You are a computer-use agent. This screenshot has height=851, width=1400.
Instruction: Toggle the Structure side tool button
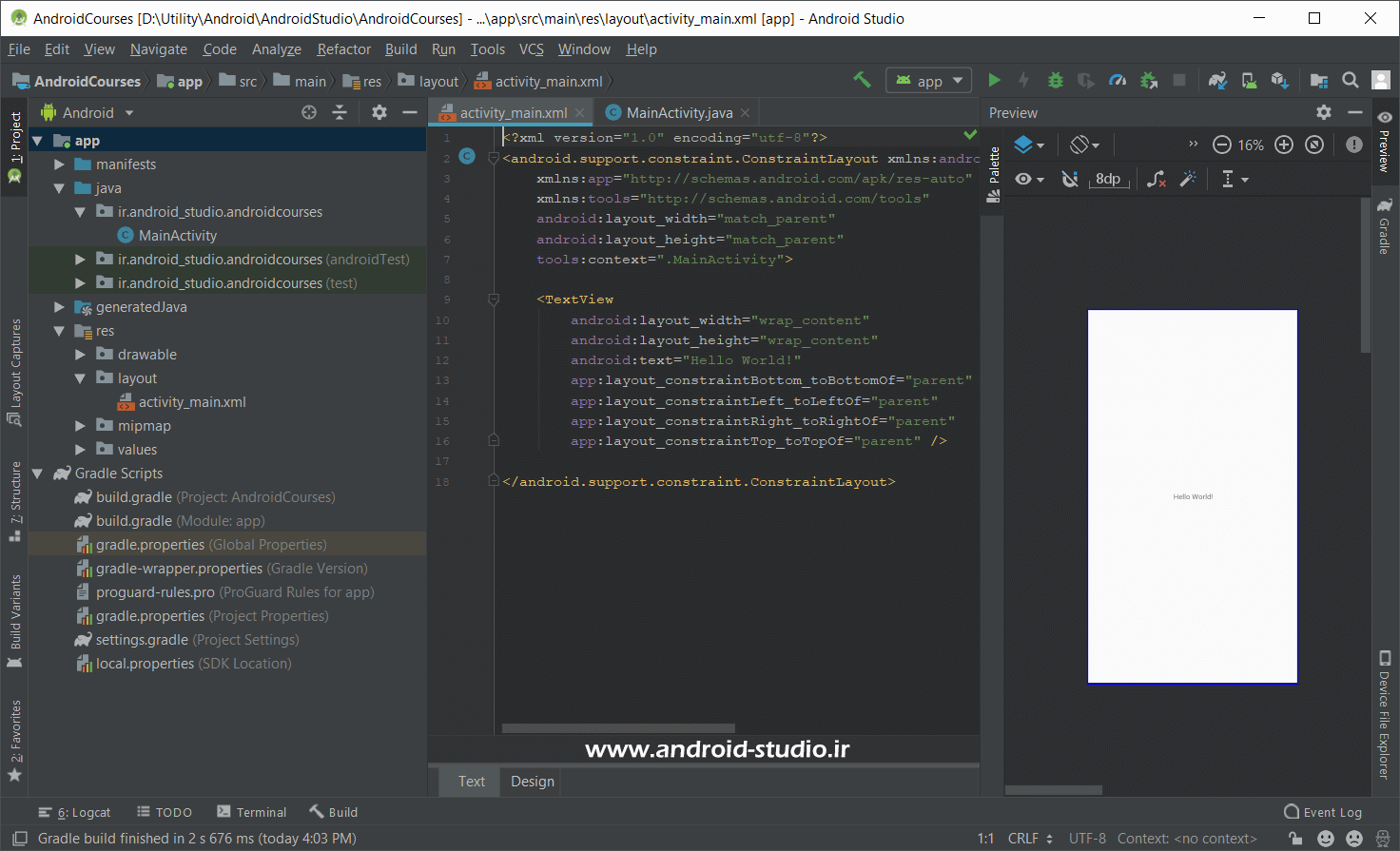(x=15, y=501)
